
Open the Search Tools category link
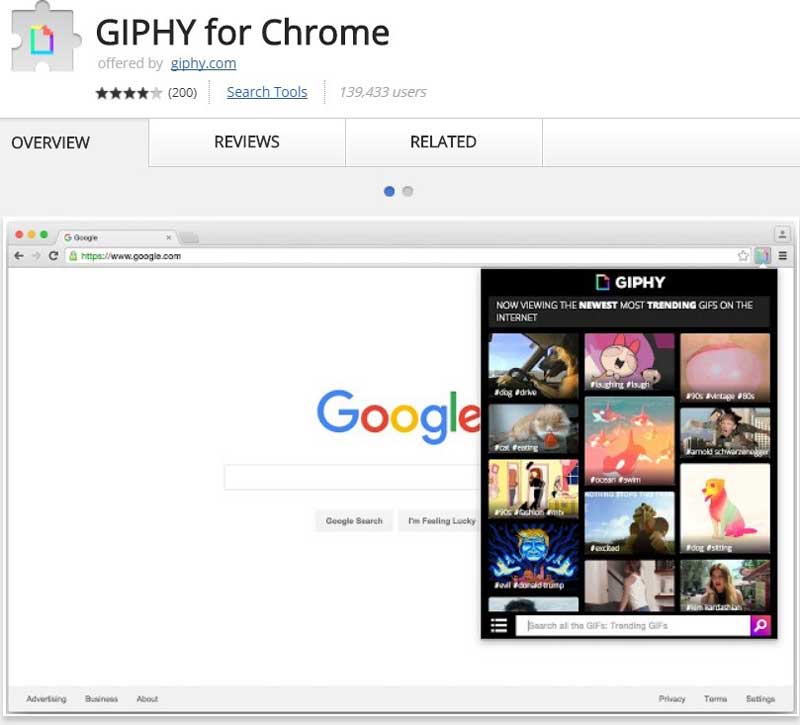(x=267, y=92)
